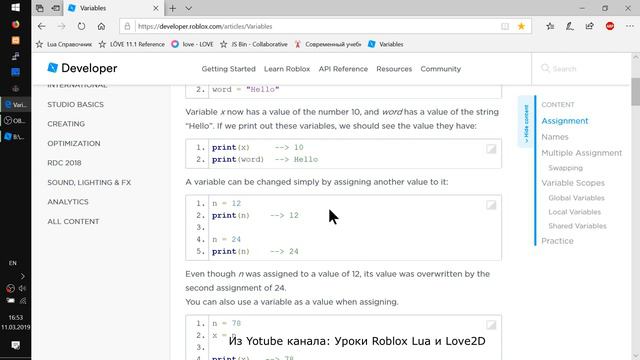The width and height of the screenshot is (640, 360).
Task: Open the red adblock extension icon
Action: tap(610, 26)
